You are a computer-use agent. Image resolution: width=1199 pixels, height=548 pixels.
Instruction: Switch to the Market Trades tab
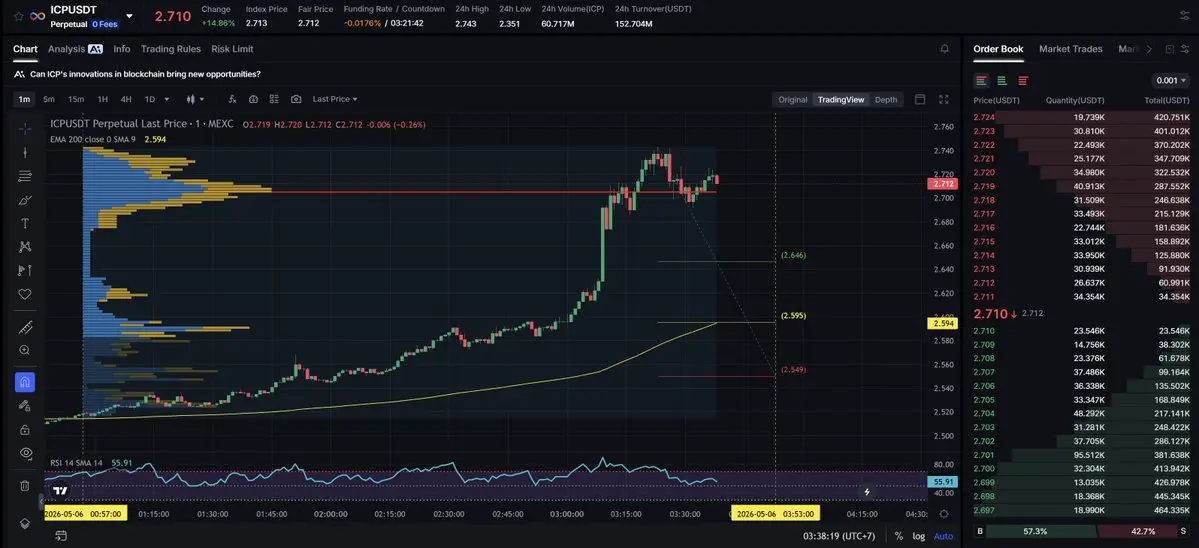tap(1071, 49)
